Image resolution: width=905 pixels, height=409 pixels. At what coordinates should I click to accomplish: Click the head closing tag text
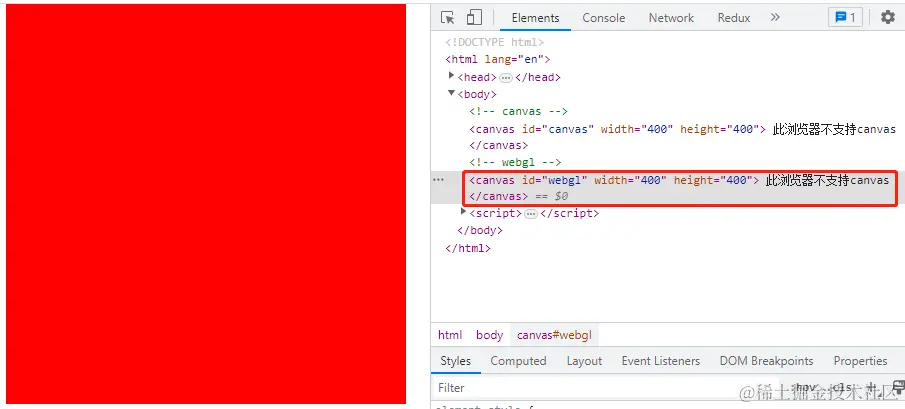pyautogui.click(x=538, y=77)
